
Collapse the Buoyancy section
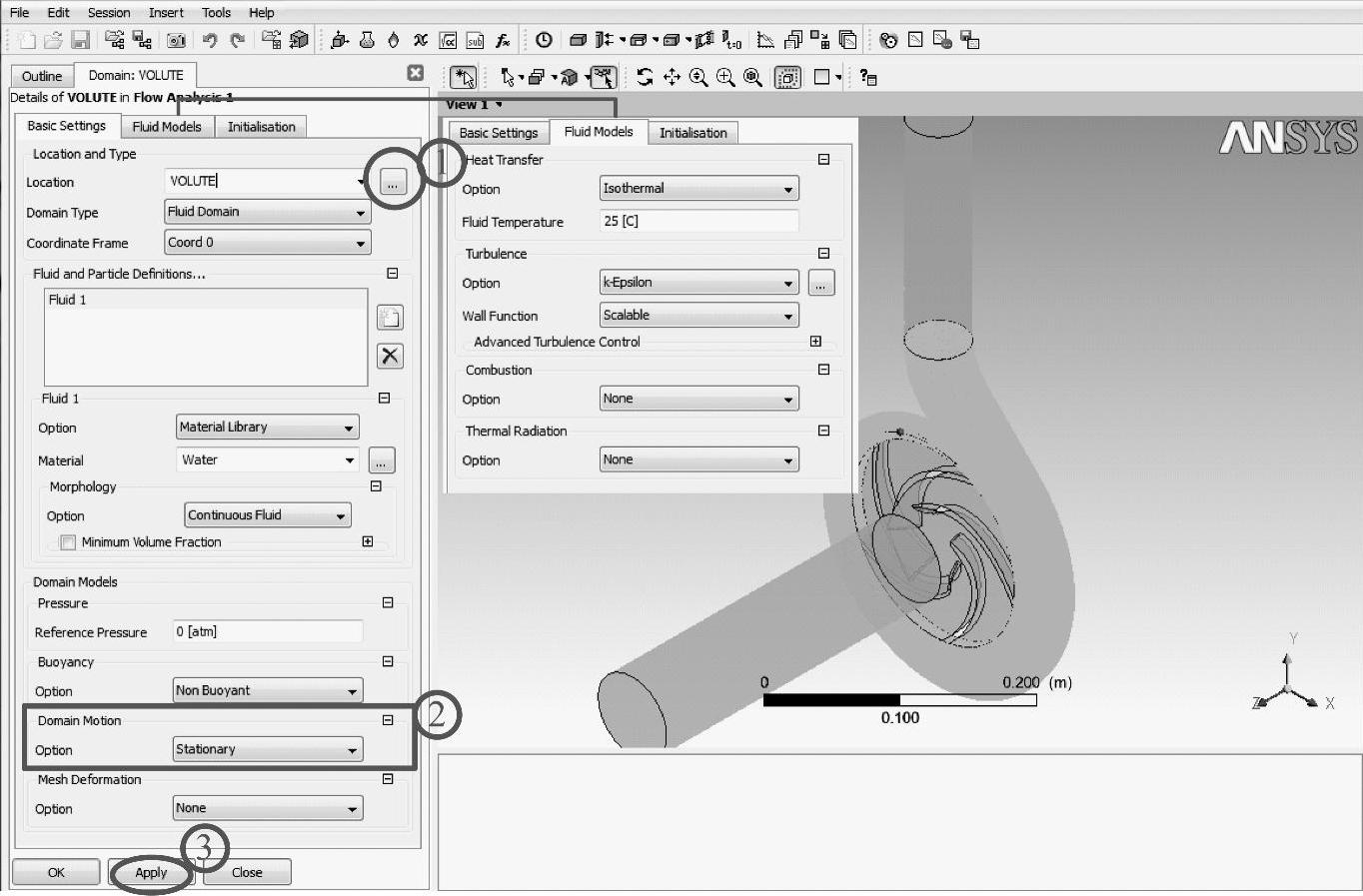pyautogui.click(x=388, y=661)
